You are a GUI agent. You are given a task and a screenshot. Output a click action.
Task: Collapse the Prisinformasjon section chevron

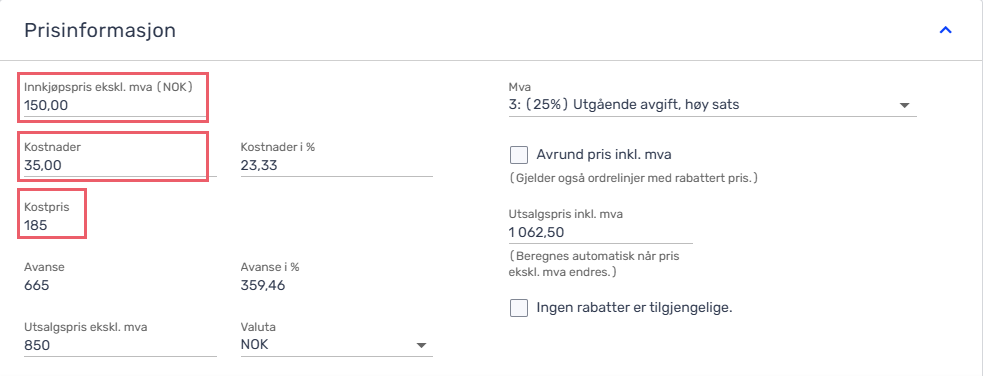[945, 30]
